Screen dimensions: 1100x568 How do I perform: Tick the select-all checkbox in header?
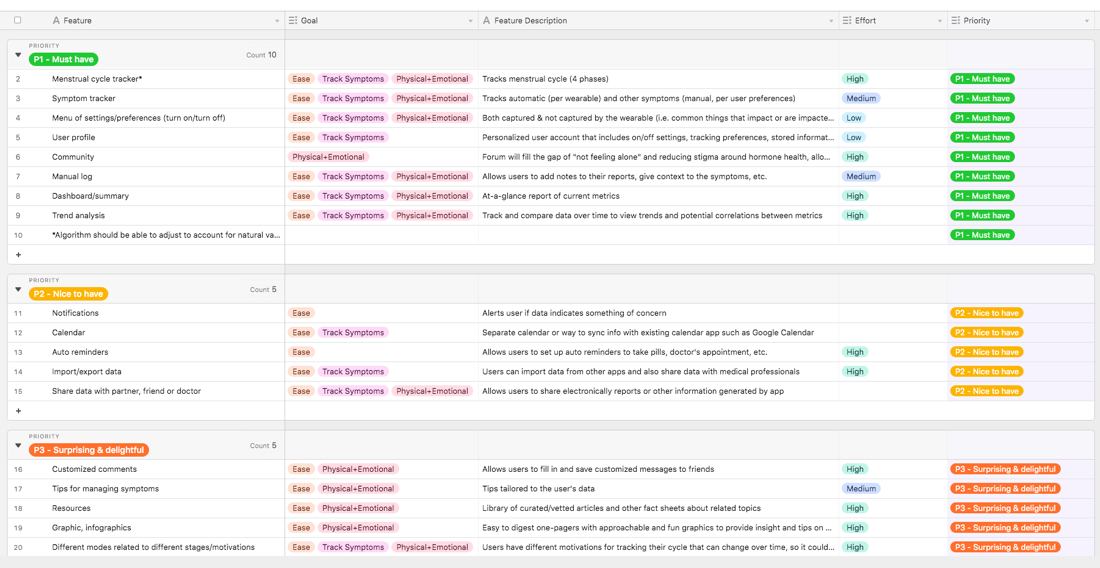18,20
